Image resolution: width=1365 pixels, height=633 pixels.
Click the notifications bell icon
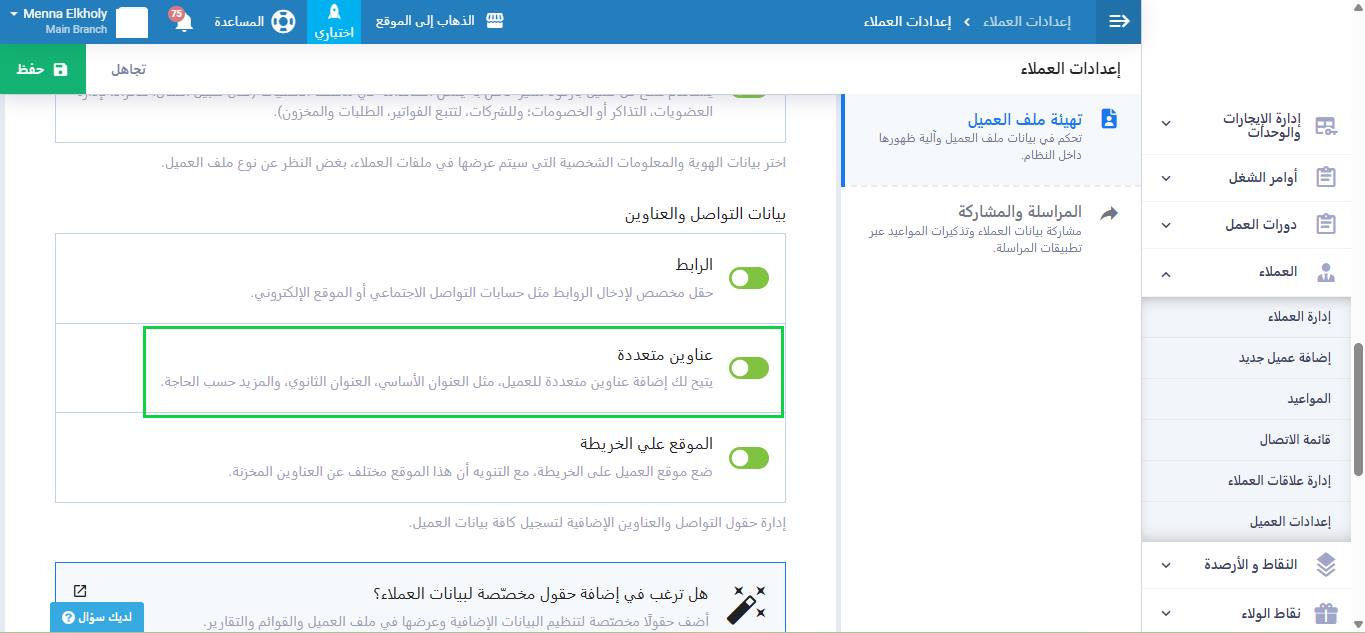[183, 22]
